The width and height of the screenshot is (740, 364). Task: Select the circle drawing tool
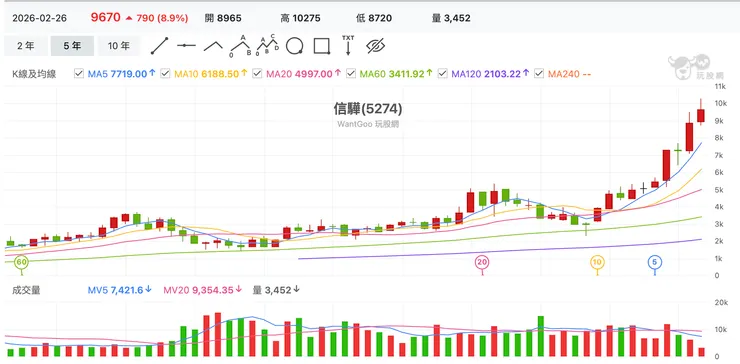click(294, 46)
